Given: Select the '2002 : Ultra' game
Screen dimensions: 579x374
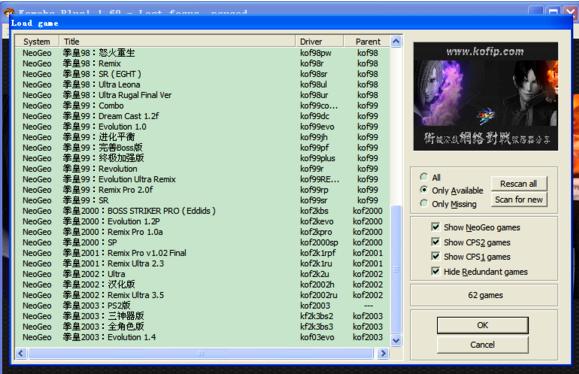Looking at the screenshot, I should pos(202,274).
